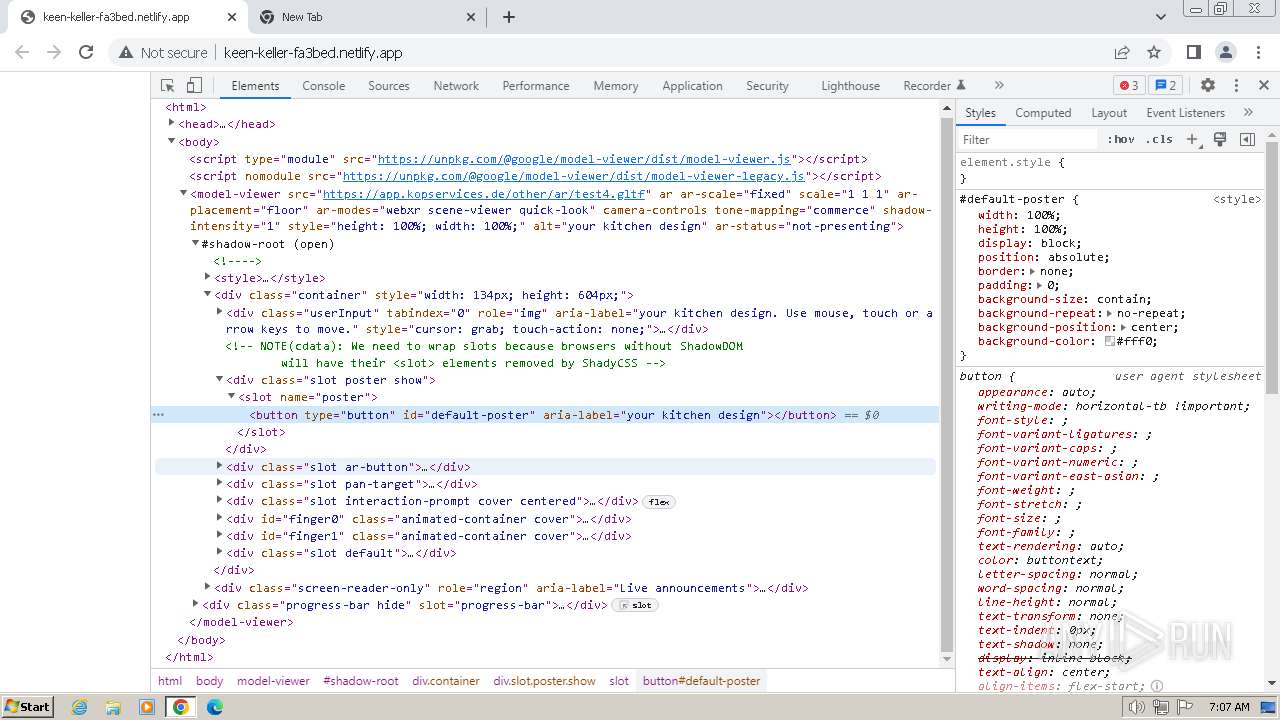
Task: Click the flex badge on interaction-prompt div
Action: pos(659,502)
